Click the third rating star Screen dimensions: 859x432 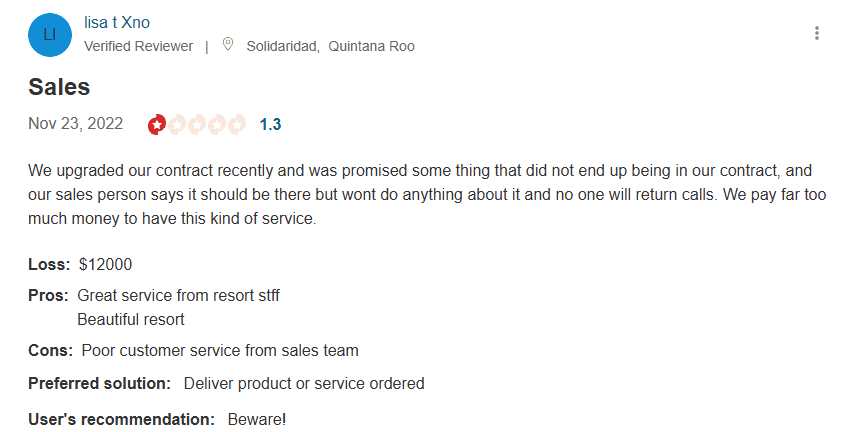pos(197,125)
